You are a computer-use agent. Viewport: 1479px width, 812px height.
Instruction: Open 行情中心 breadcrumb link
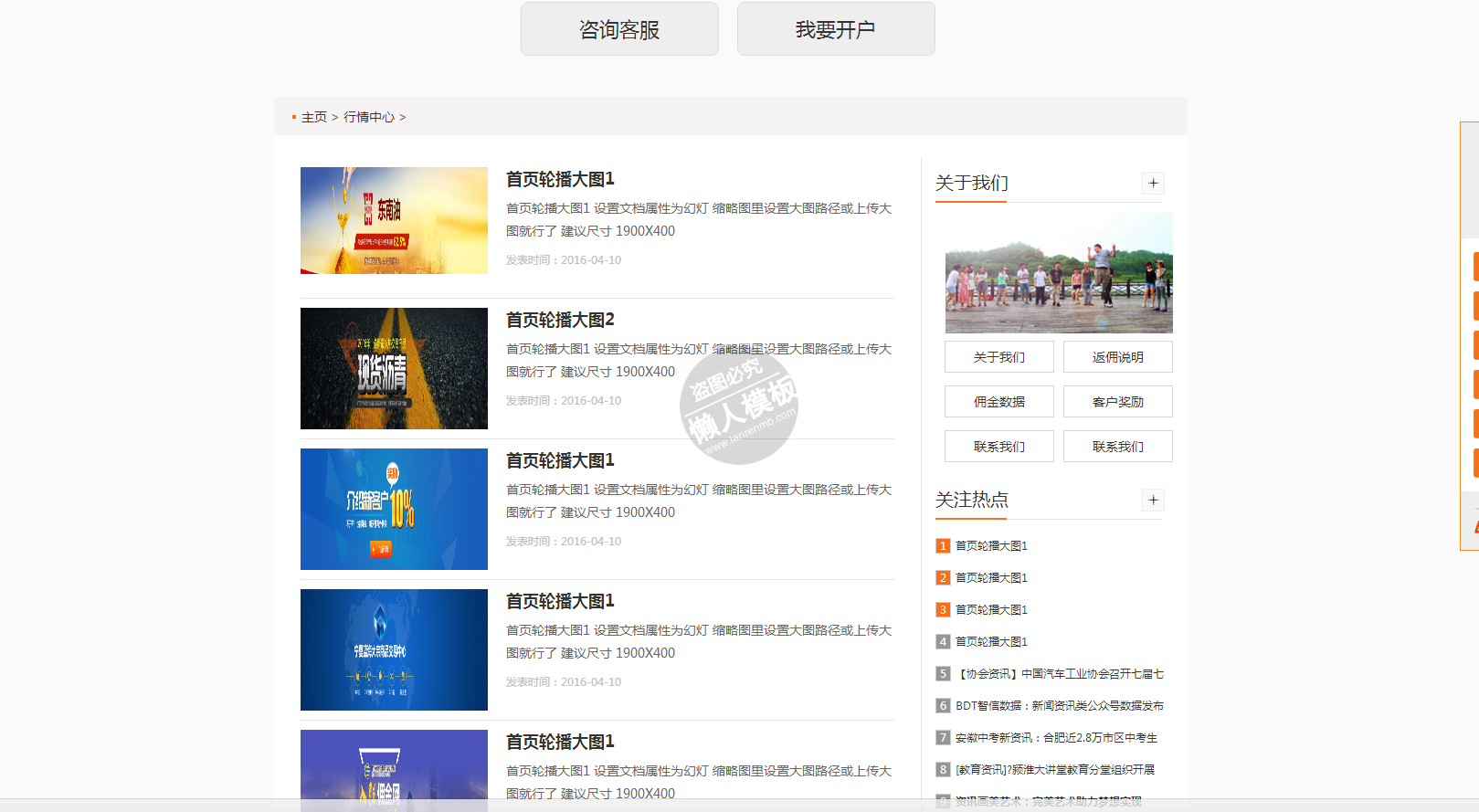pos(369,117)
